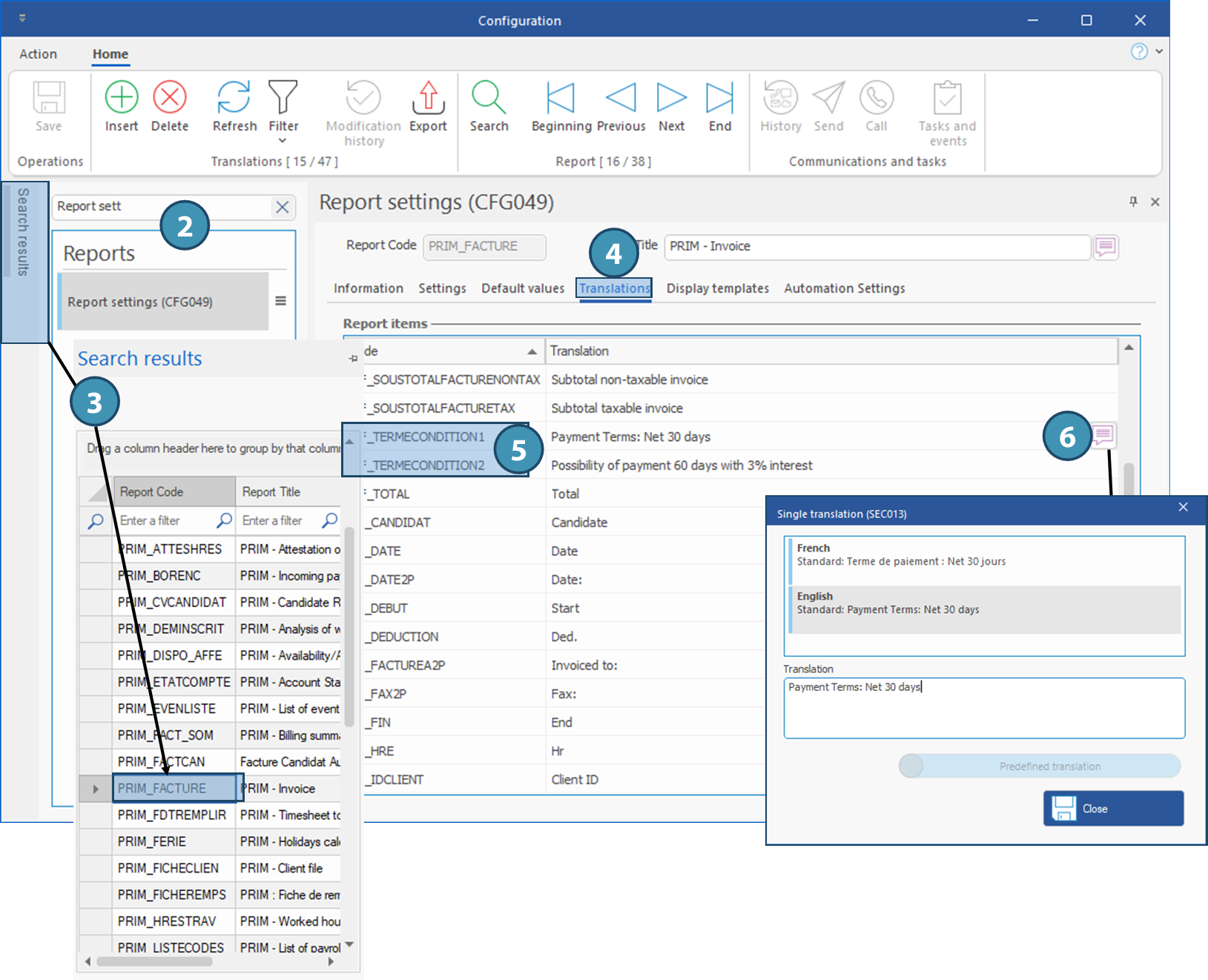Image resolution: width=1208 pixels, height=980 pixels.
Task: Jump to Beginning report record
Action: click(561, 98)
